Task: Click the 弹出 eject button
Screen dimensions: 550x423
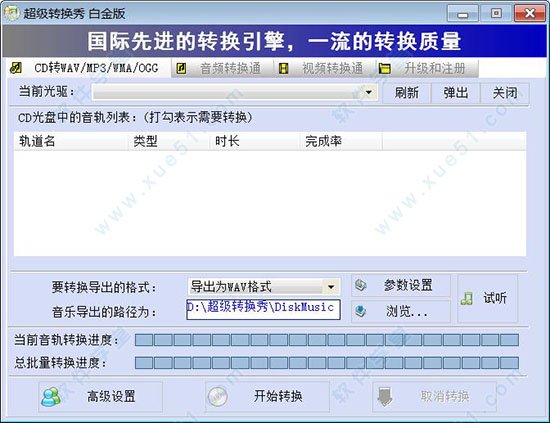Action: (x=456, y=93)
